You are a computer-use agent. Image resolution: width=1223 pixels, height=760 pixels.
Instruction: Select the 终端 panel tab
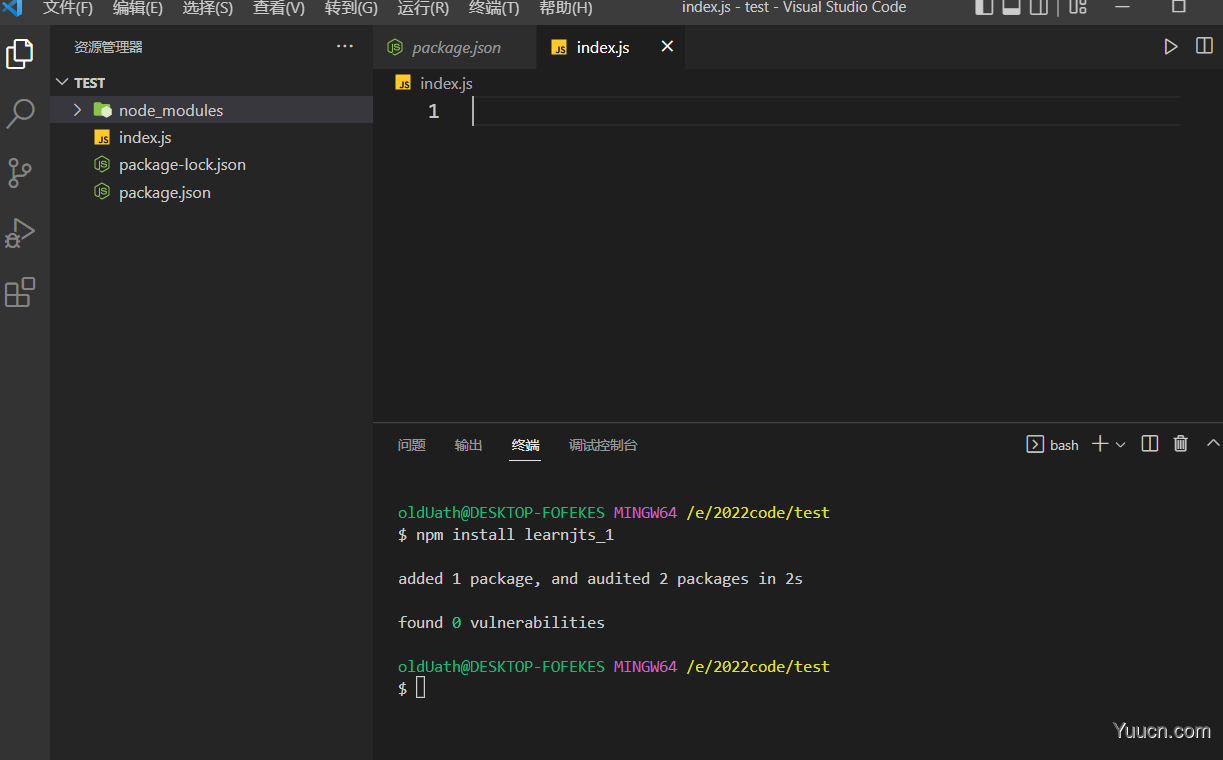(x=526, y=445)
